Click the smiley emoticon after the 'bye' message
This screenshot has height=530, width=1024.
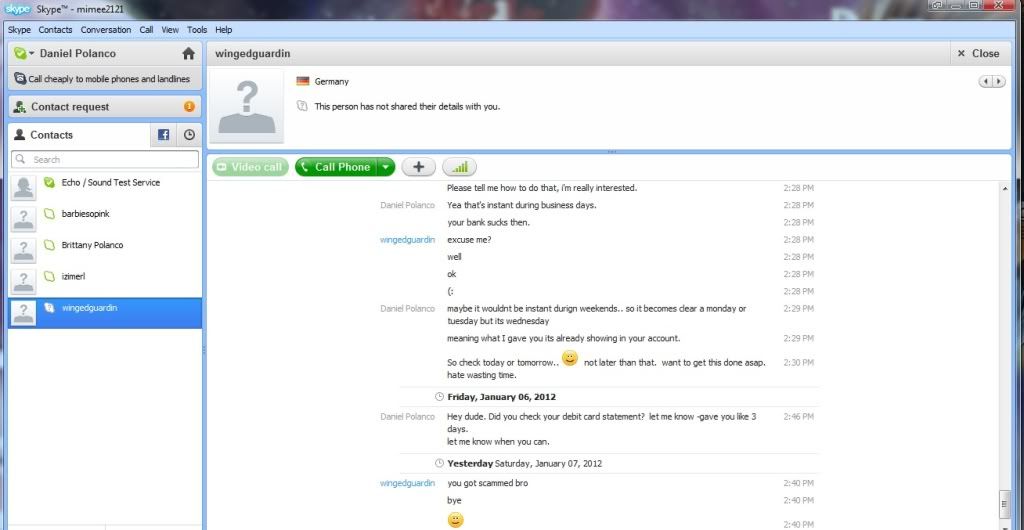(x=455, y=520)
